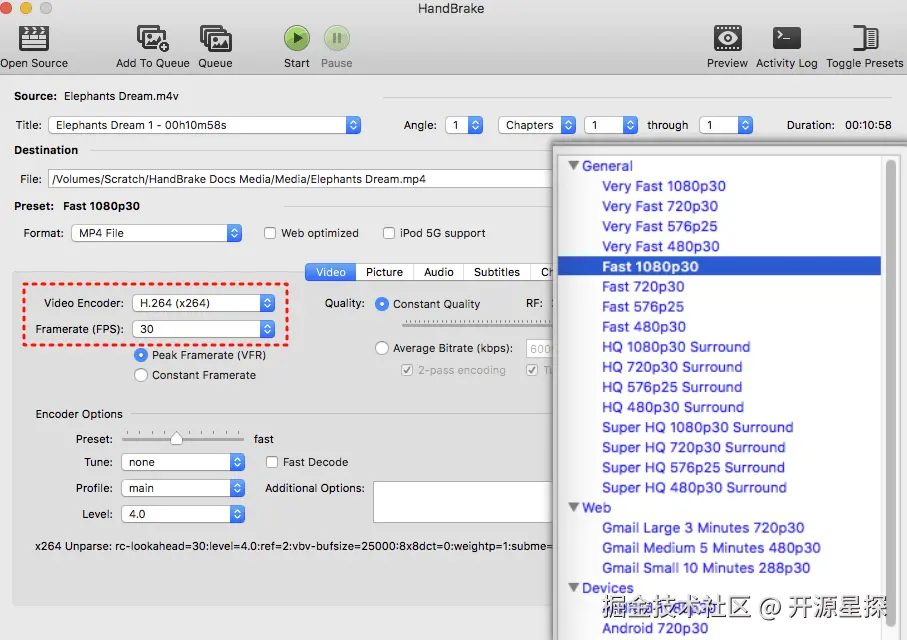Viewport: 907px width, 640px height.
Task: Click the Open Source clapperboard icon
Action: pos(34,39)
